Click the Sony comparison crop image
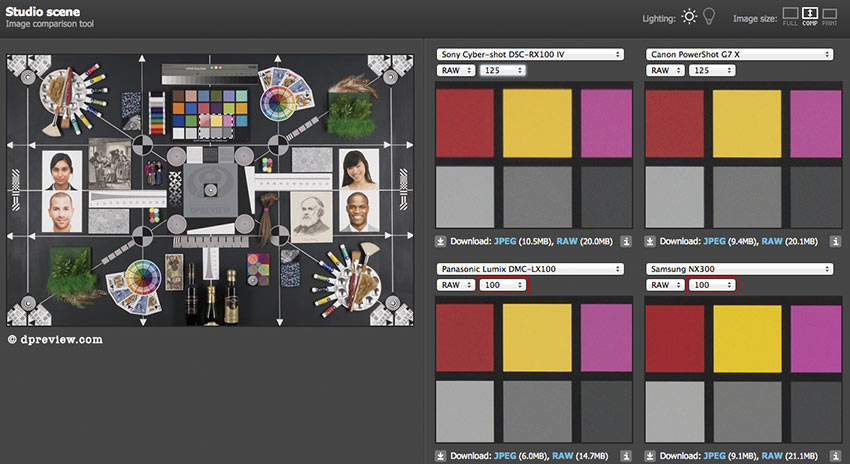The image size is (850, 464). point(534,155)
